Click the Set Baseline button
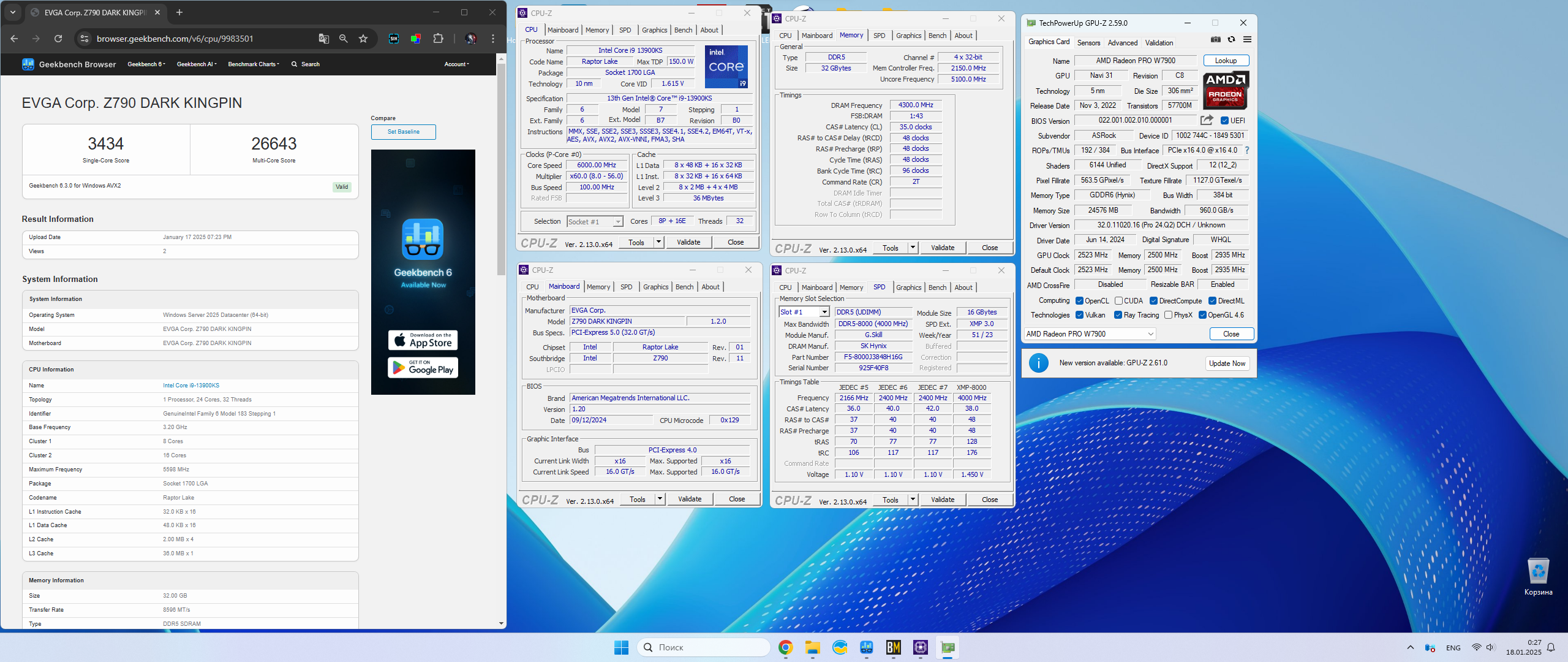This screenshot has height=662, width=1568. pos(404,132)
